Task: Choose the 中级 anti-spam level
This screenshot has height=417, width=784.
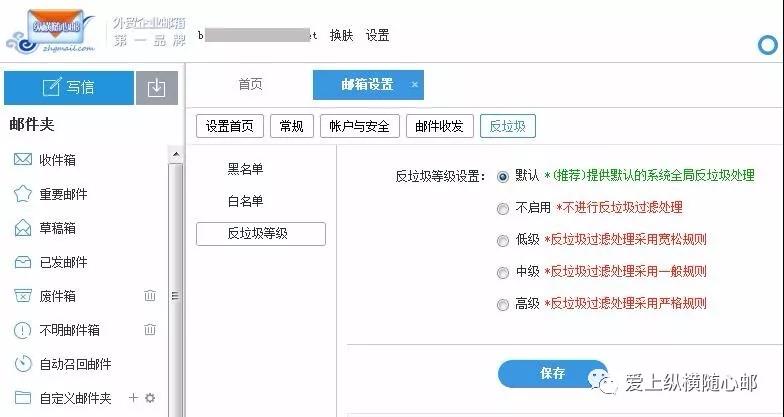Action: (503, 272)
